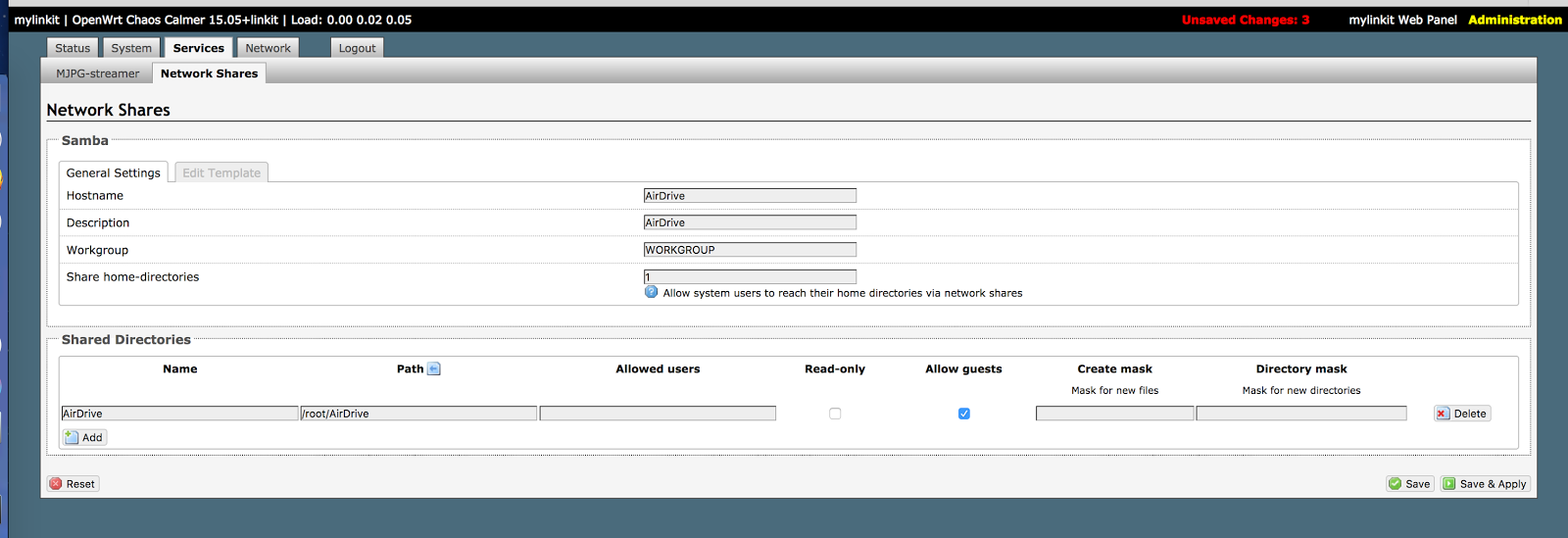Click the Reset button
The height and width of the screenshot is (538, 1568).
[x=73, y=484]
